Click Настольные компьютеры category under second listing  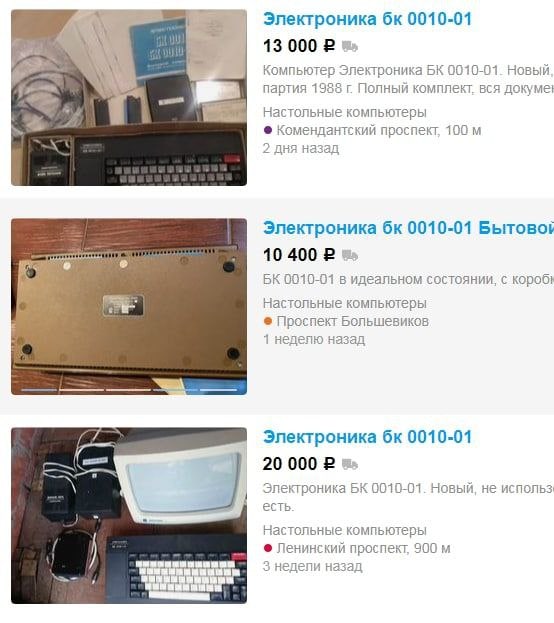click(x=345, y=303)
